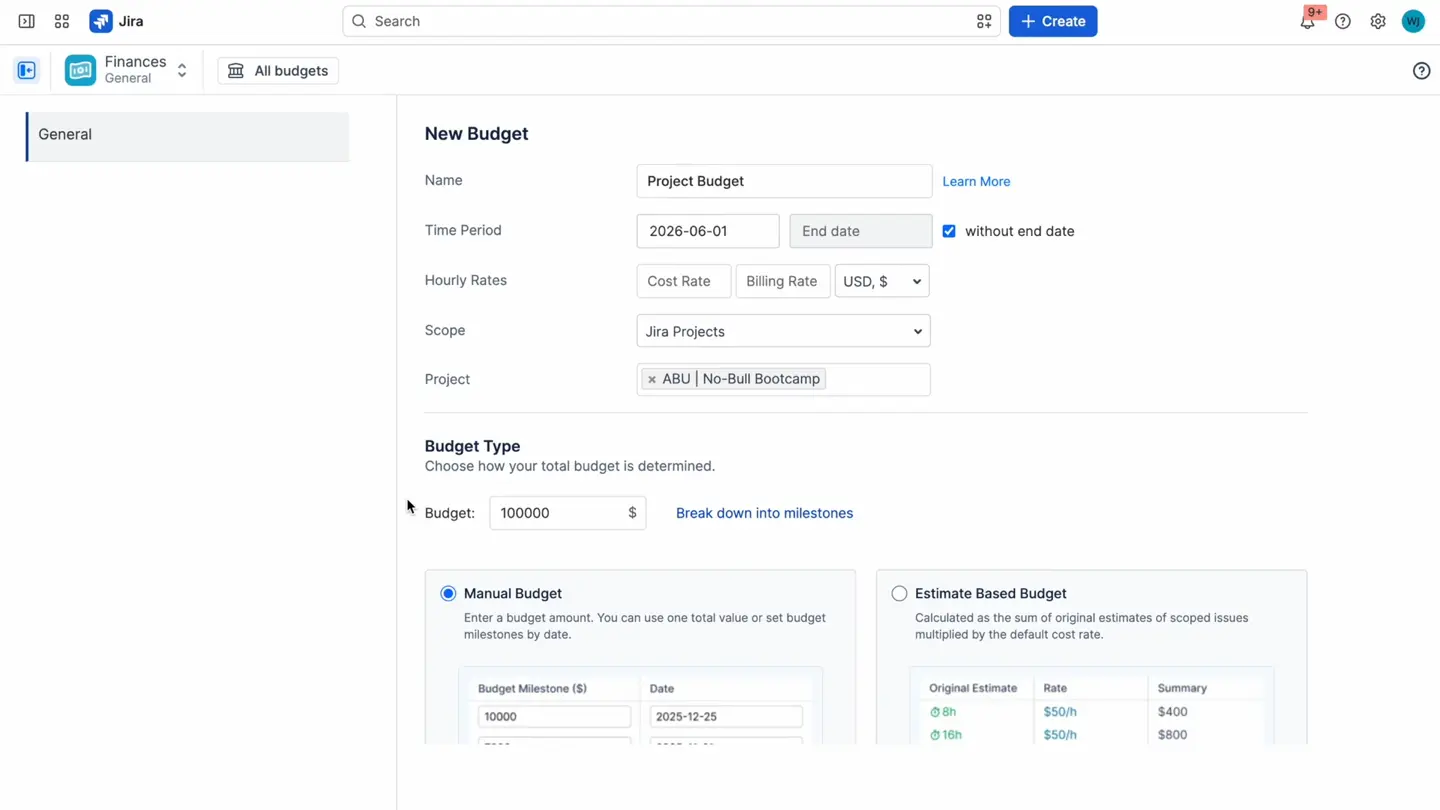Expand the Finances General switcher
Image resolution: width=1440 pixels, height=810 pixels.
[182, 70]
